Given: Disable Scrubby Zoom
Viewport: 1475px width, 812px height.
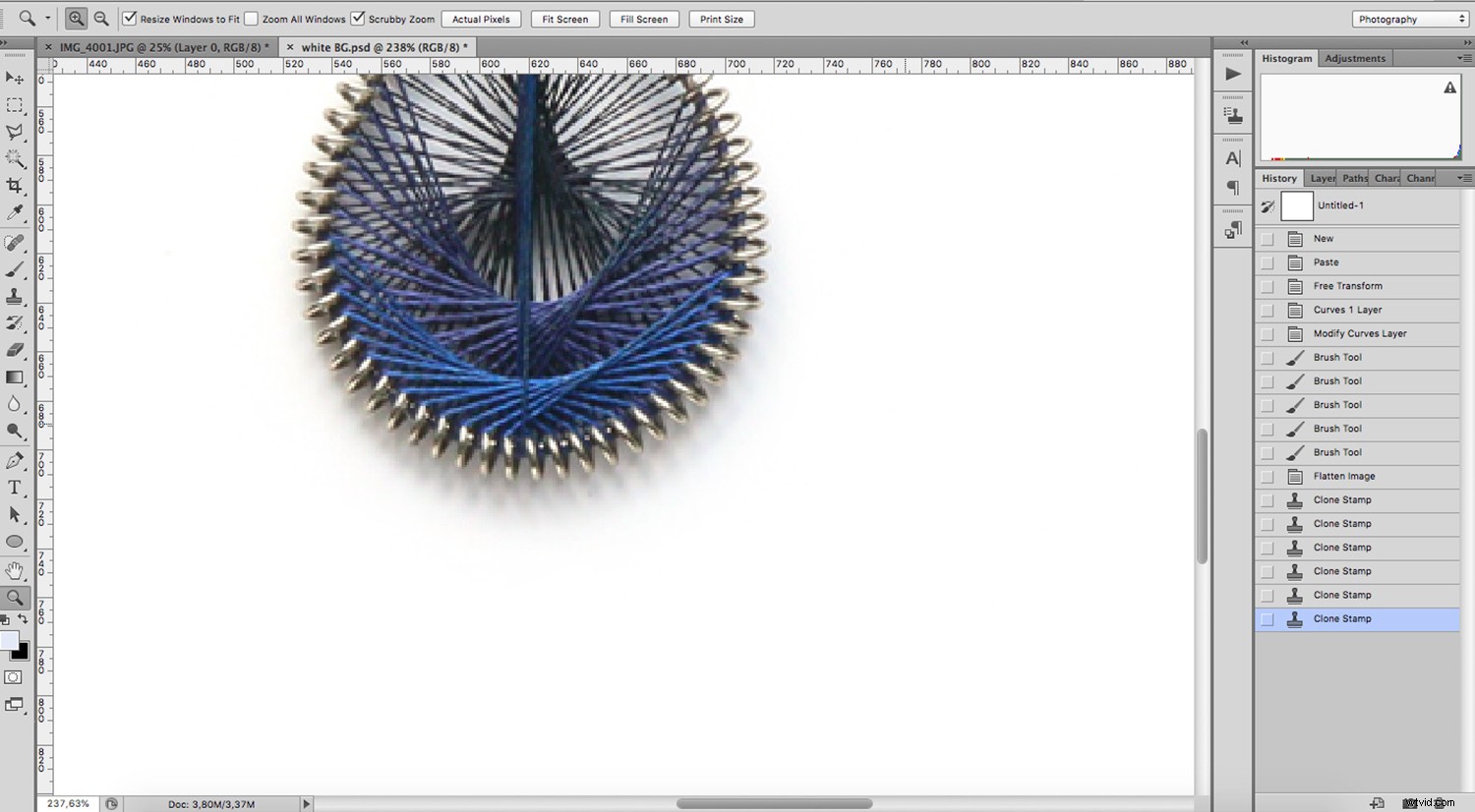Looking at the screenshot, I should click(356, 18).
